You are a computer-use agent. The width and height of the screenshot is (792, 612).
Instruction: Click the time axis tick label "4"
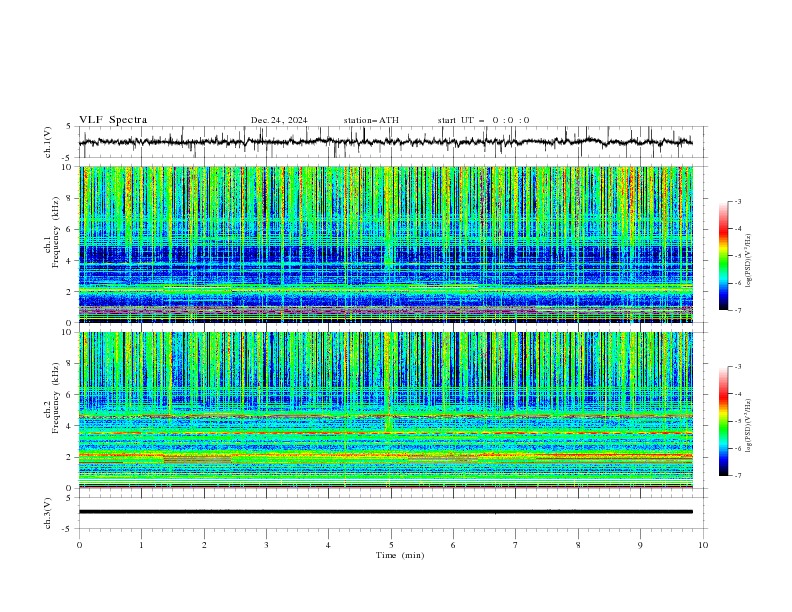click(328, 545)
